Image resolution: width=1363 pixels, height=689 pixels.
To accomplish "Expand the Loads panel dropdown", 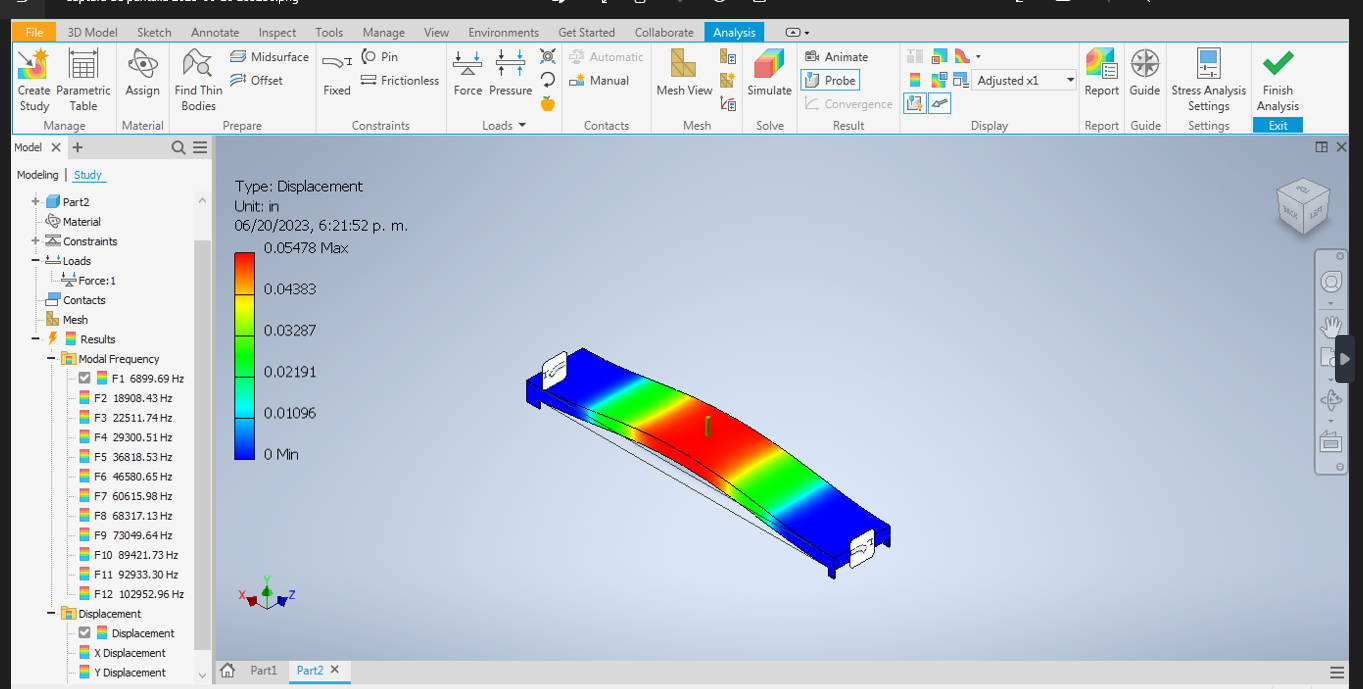I will 521,125.
